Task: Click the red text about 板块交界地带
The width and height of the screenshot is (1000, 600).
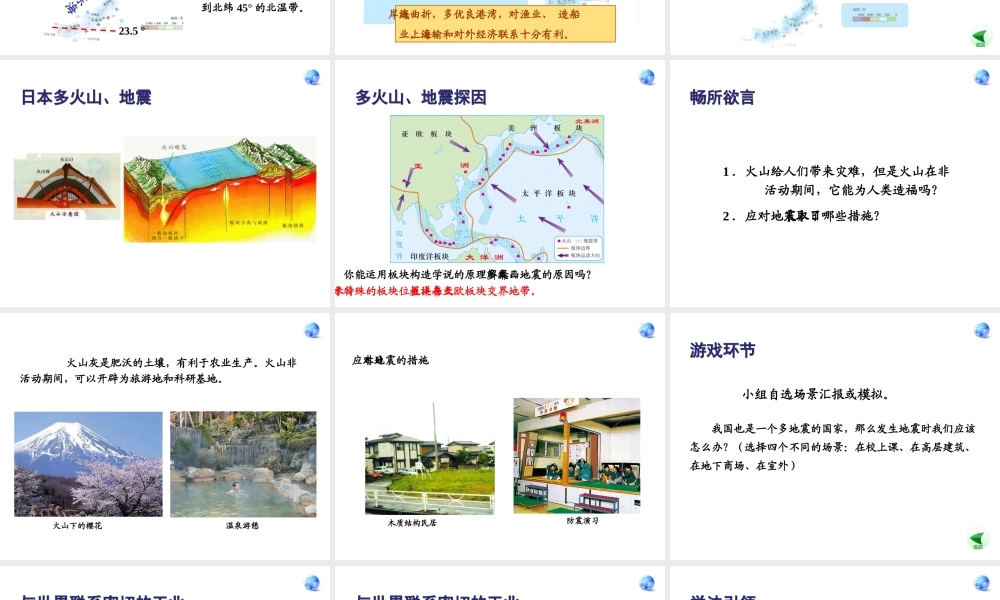Action: [436, 291]
